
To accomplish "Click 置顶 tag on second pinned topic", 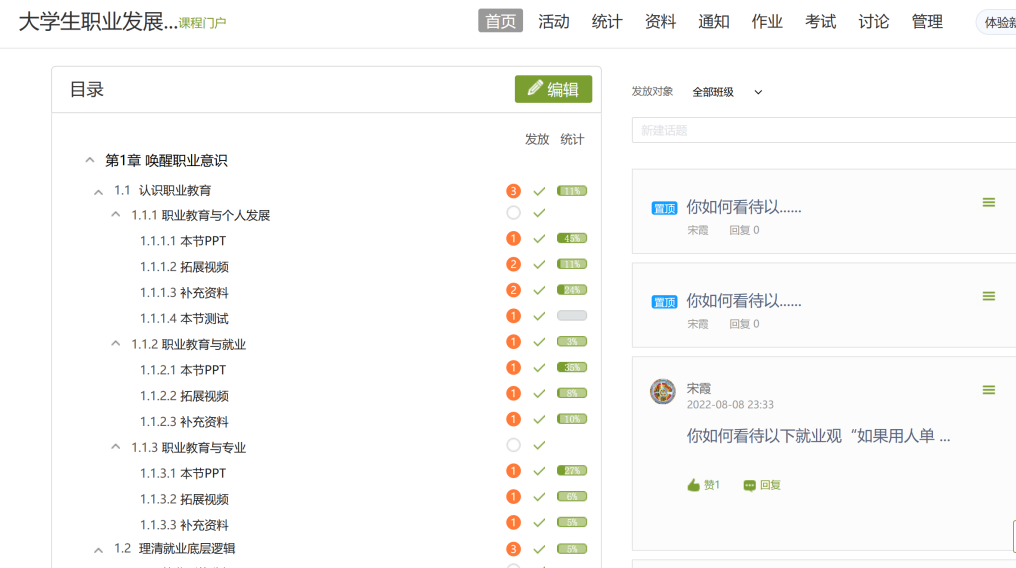I will 664,302.
